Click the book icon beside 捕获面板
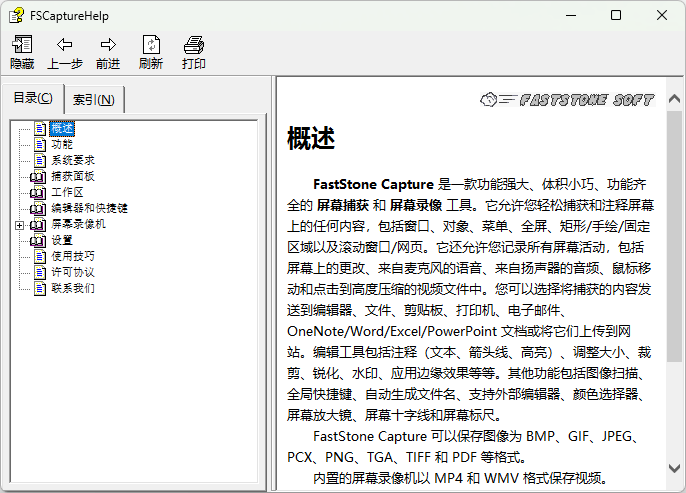This screenshot has height=493, width=686. (x=38, y=177)
